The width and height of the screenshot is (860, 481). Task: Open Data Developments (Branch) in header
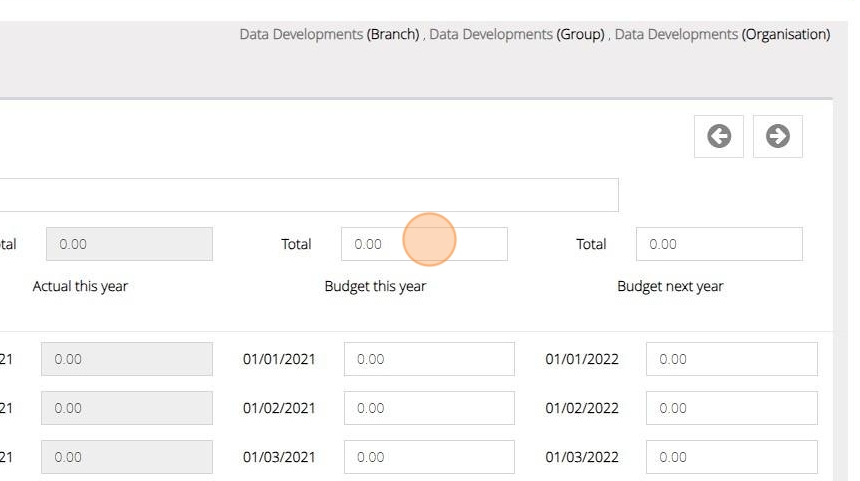click(x=329, y=34)
